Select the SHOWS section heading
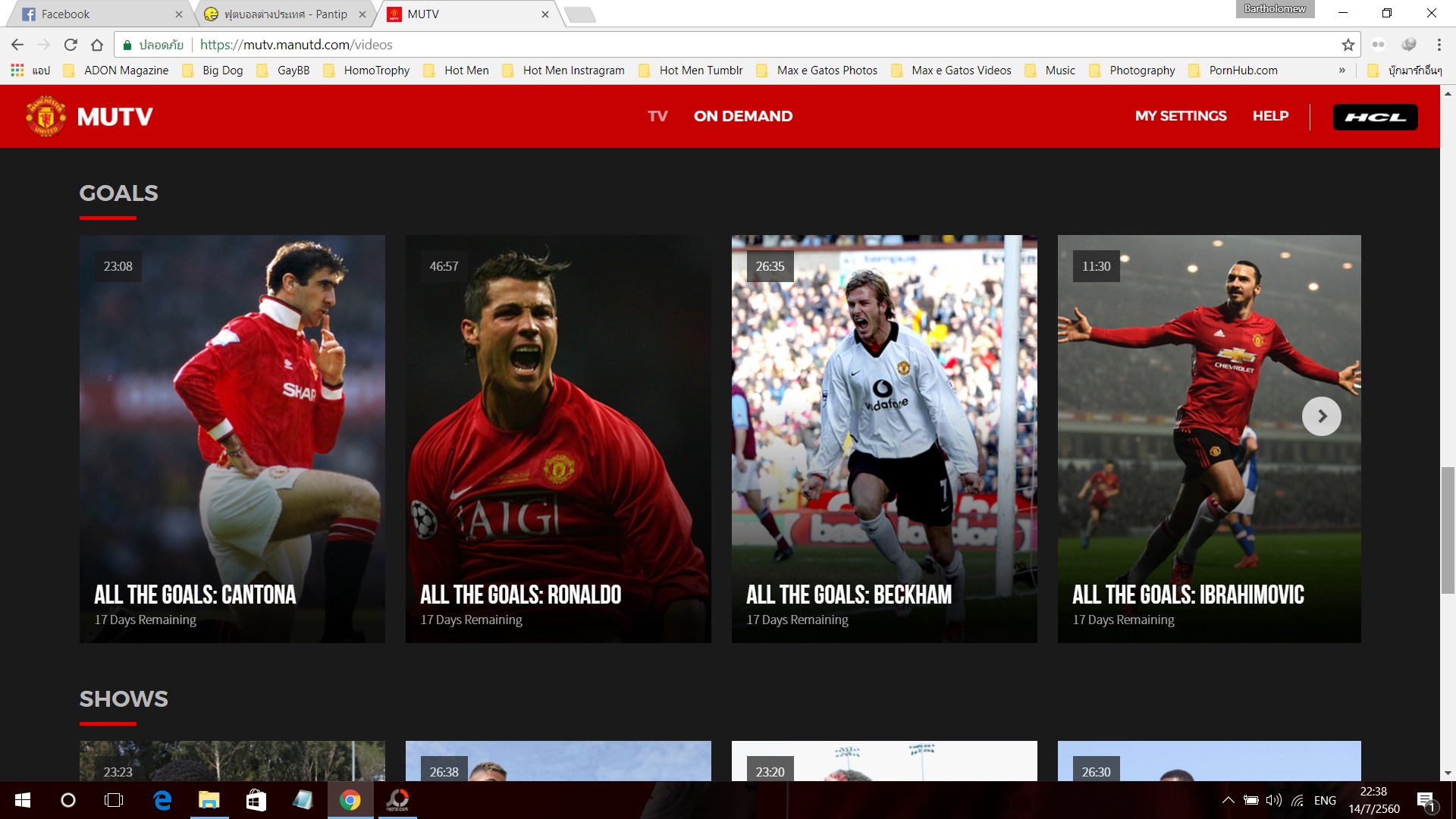1456x819 pixels. pos(124,699)
